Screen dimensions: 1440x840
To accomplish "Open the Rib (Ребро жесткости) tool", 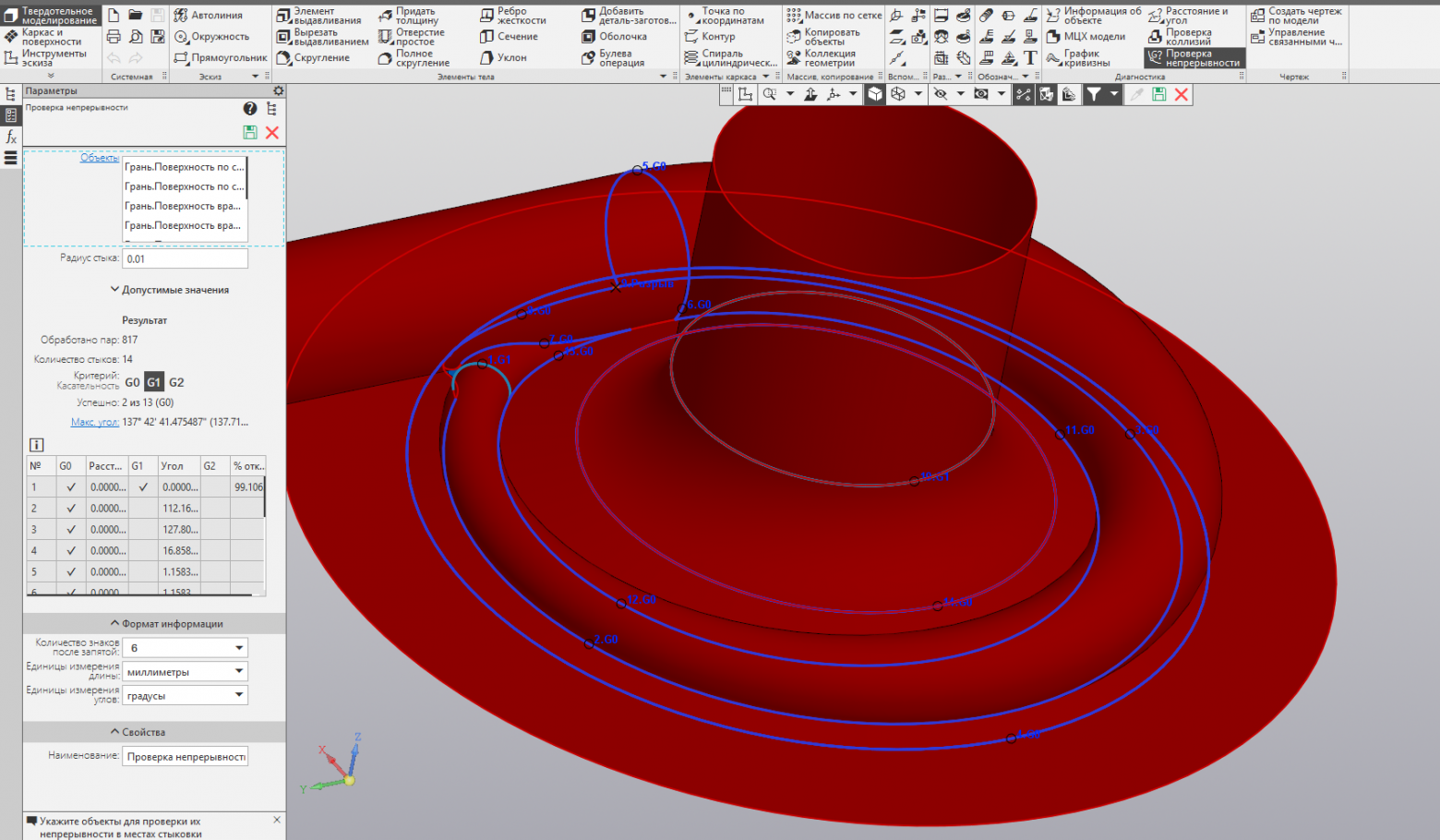I will 512,16.
